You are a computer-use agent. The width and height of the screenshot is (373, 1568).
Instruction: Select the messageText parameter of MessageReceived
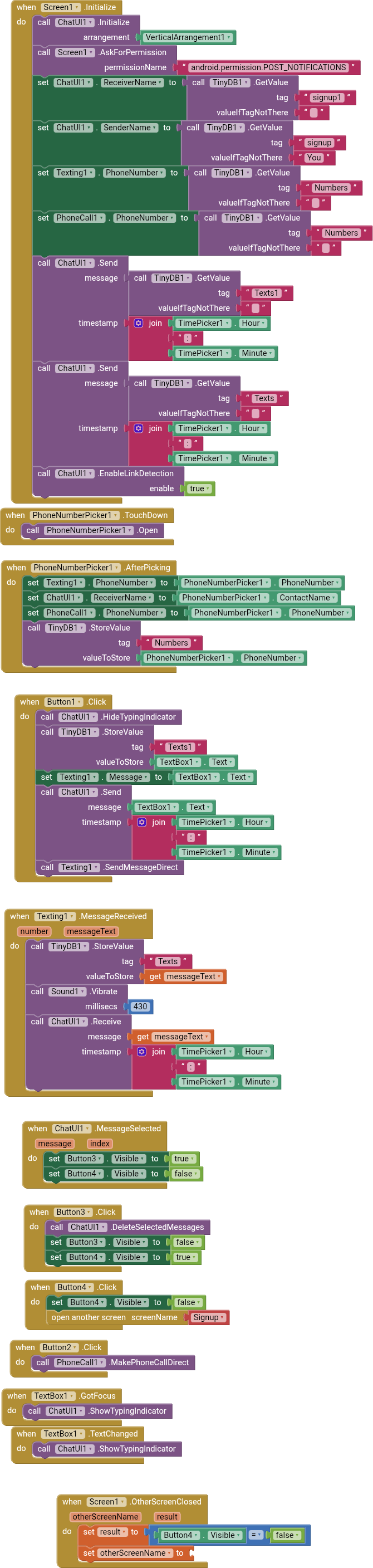click(x=91, y=931)
